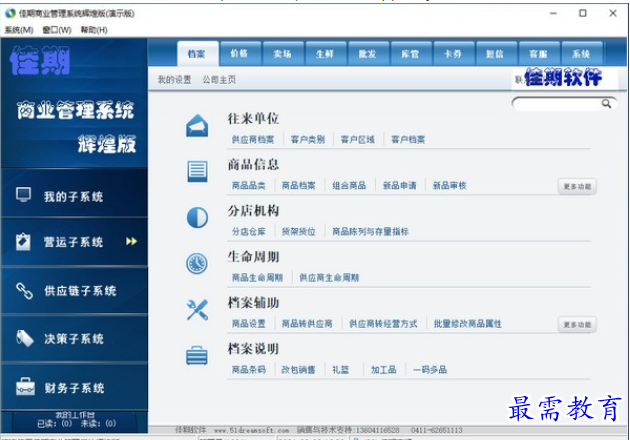Click the search magnifier icon
The height and width of the screenshot is (440, 630).
606,104
